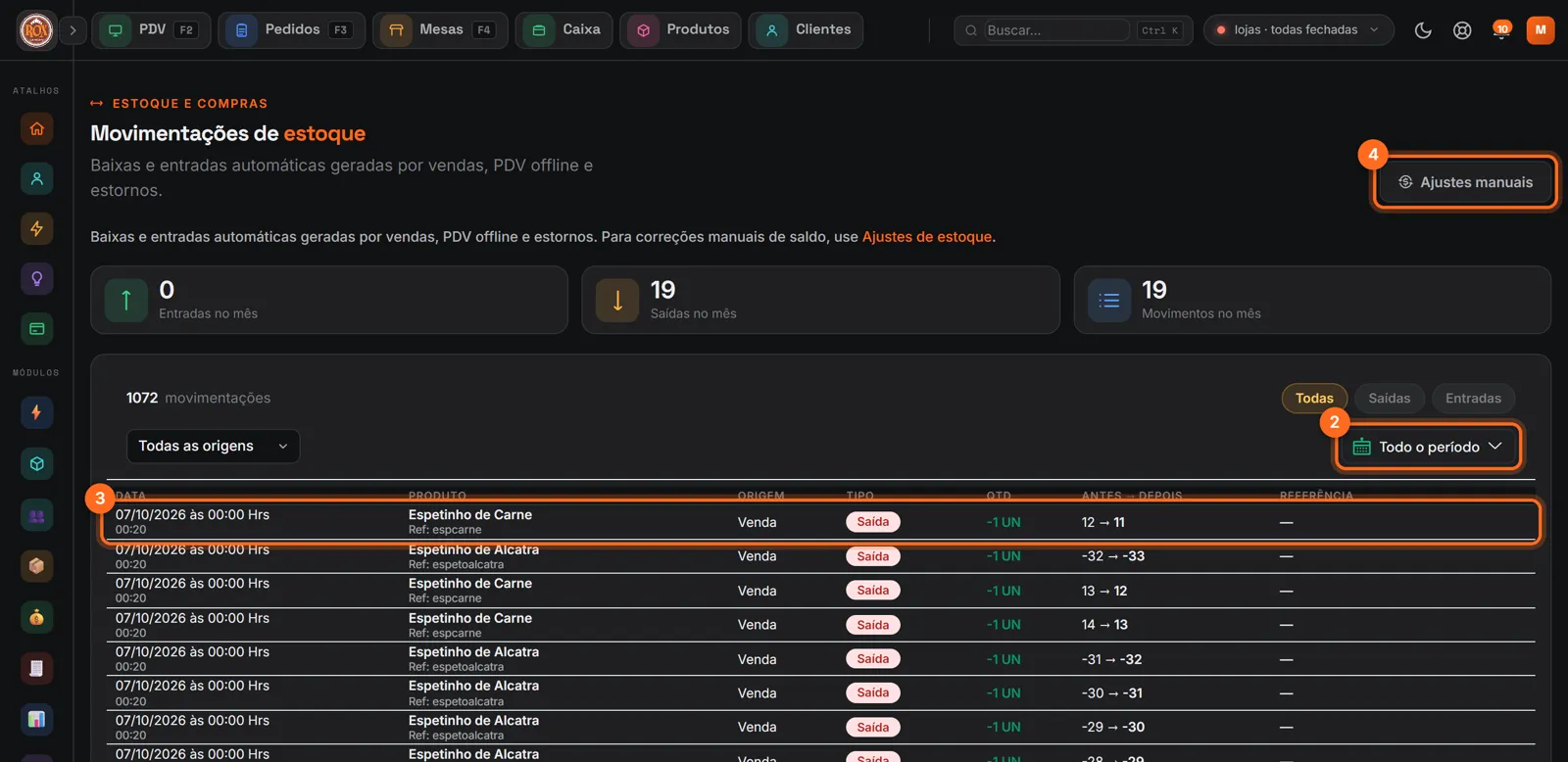Open the Todas as origens dropdown
Image resolution: width=1568 pixels, height=762 pixels.
click(213, 447)
